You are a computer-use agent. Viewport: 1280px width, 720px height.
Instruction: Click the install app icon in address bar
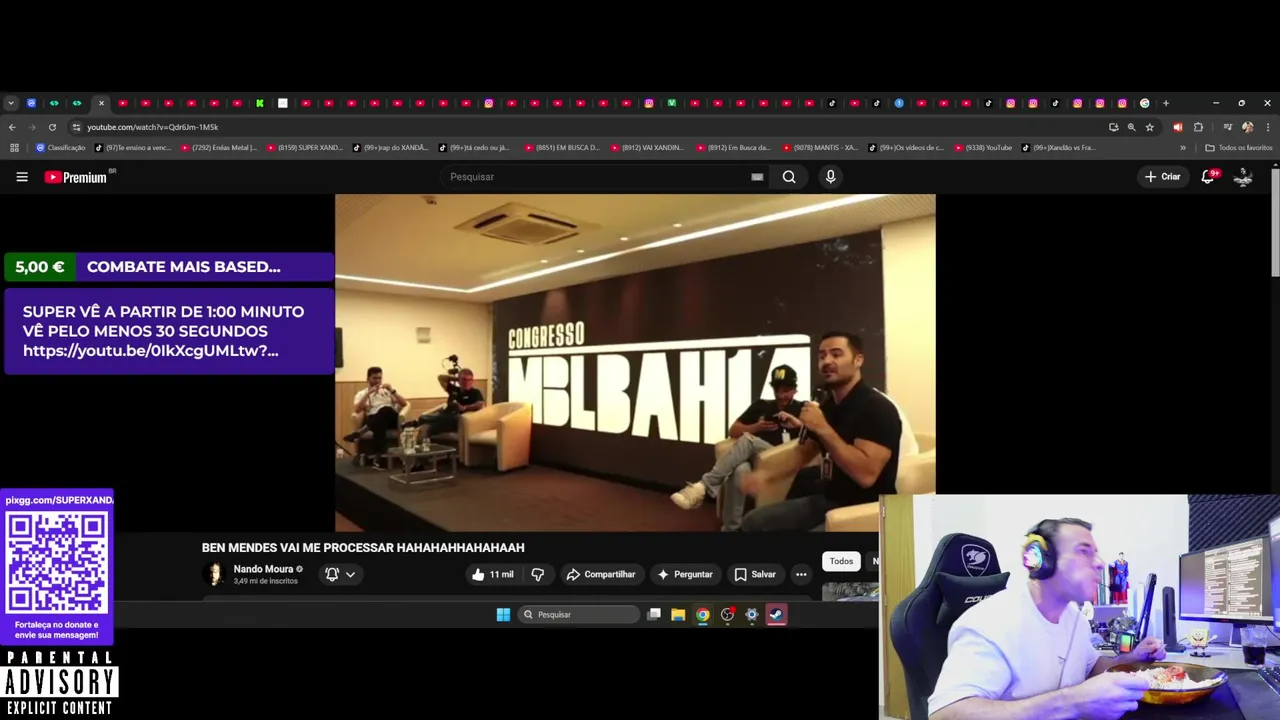tap(1113, 127)
